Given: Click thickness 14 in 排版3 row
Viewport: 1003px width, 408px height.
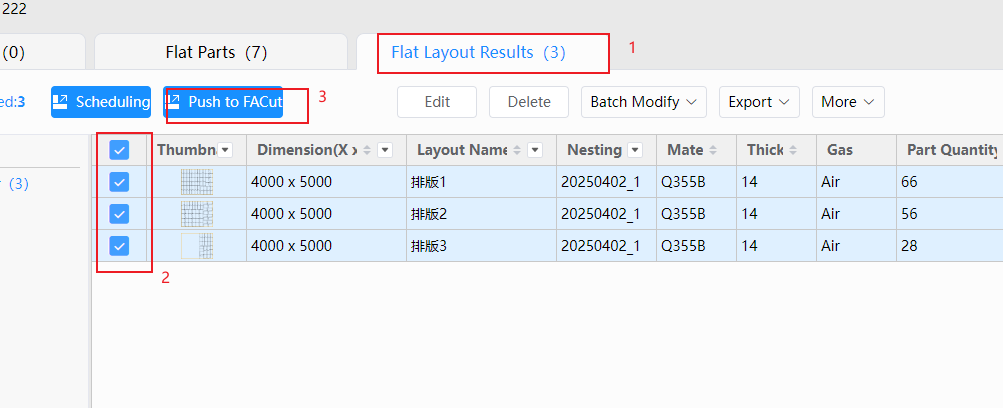Looking at the screenshot, I should coord(749,246).
